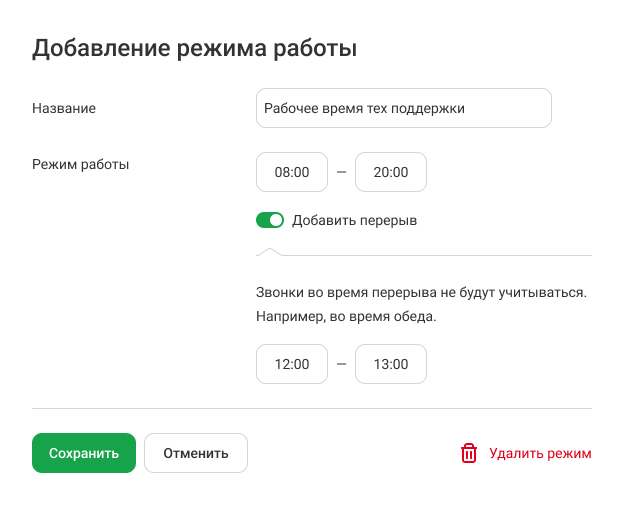
Task: Turn off the Добавить перерыв switch
Action: (x=270, y=220)
